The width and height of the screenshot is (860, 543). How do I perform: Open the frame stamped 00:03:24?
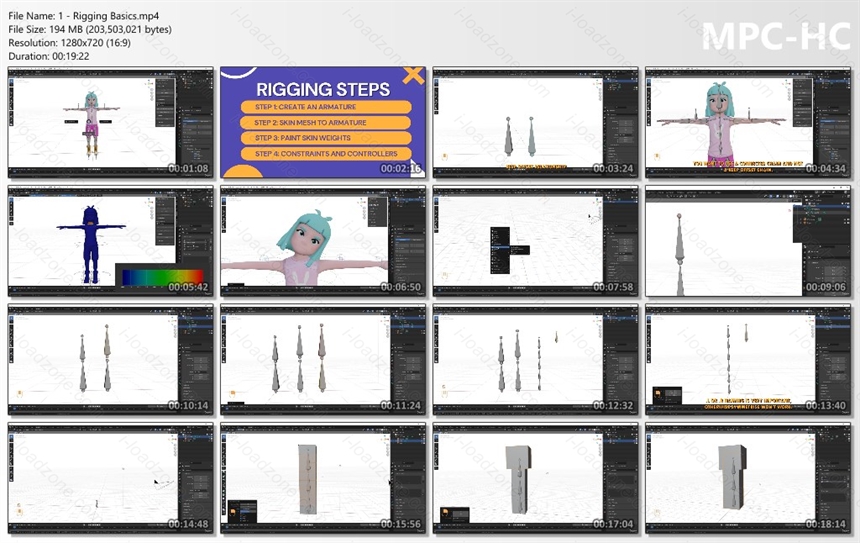click(x=535, y=123)
